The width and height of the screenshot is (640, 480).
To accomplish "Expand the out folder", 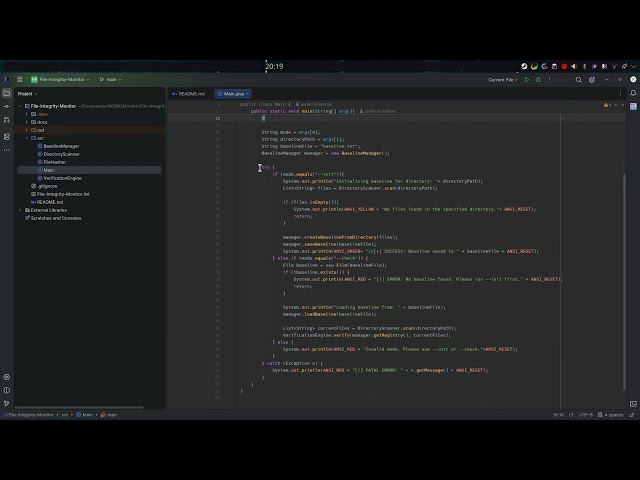I will [x=27, y=130].
